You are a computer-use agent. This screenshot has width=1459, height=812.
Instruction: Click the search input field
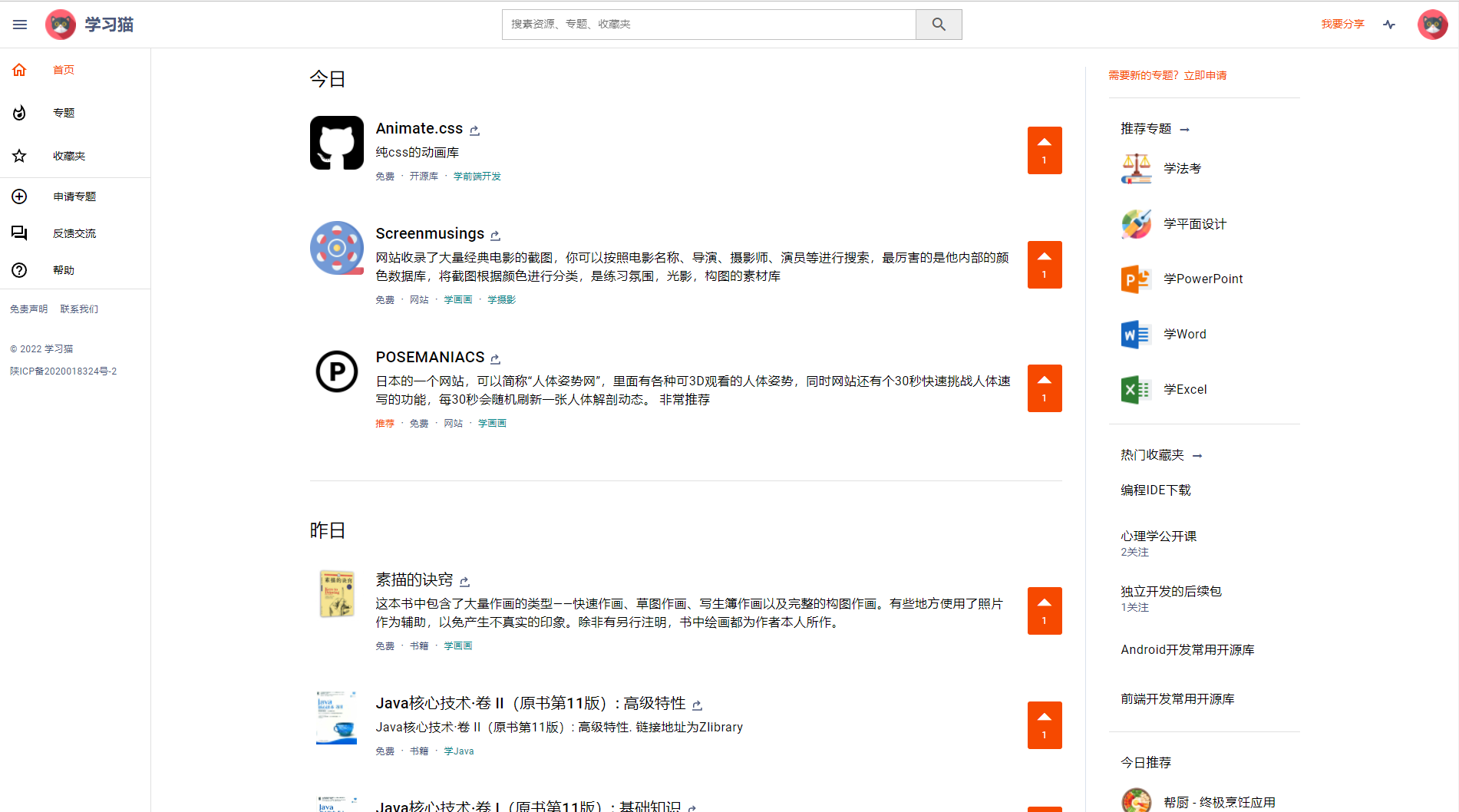coord(708,25)
